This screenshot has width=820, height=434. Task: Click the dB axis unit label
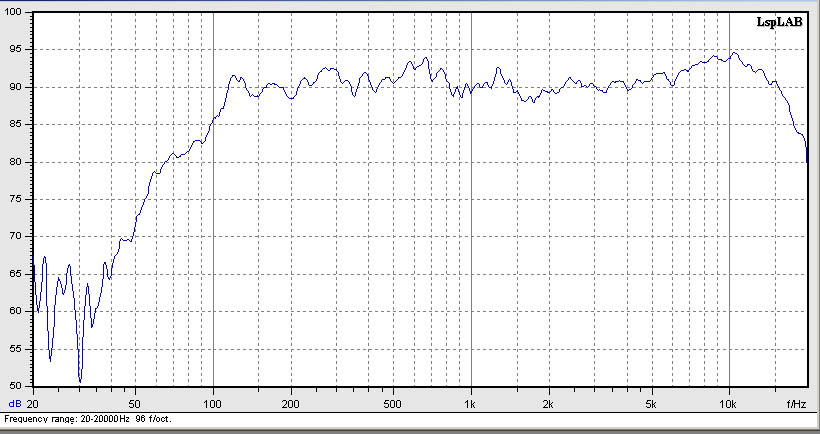pos(15,404)
